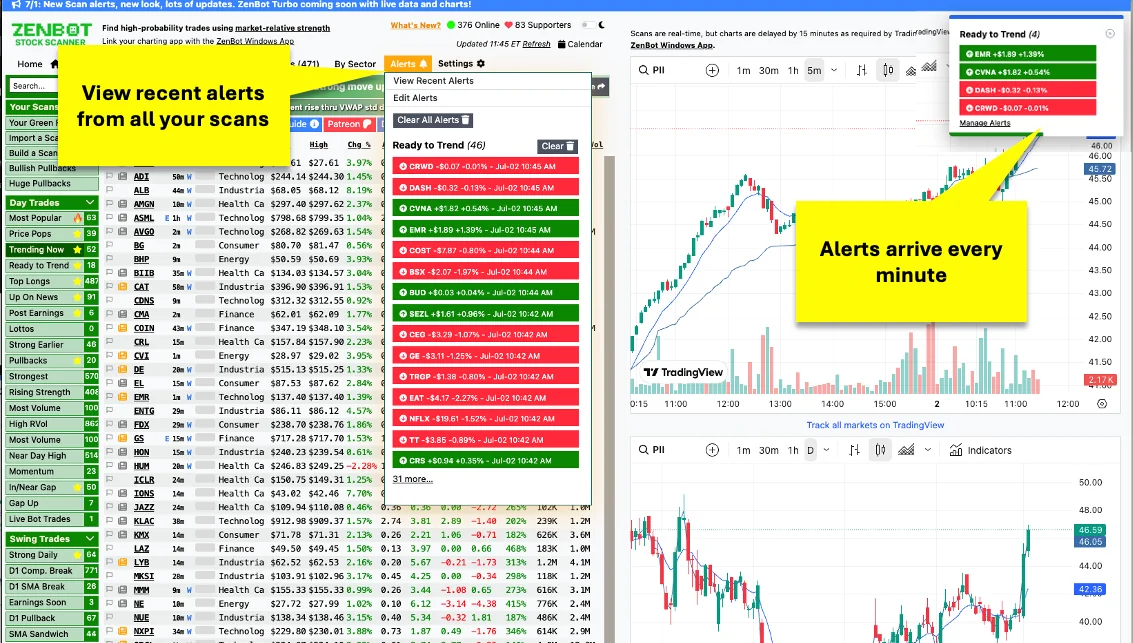Close the Ready to Trend alert popup
The width and height of the screenshot is (1133, 643).
click(1110, 33)
